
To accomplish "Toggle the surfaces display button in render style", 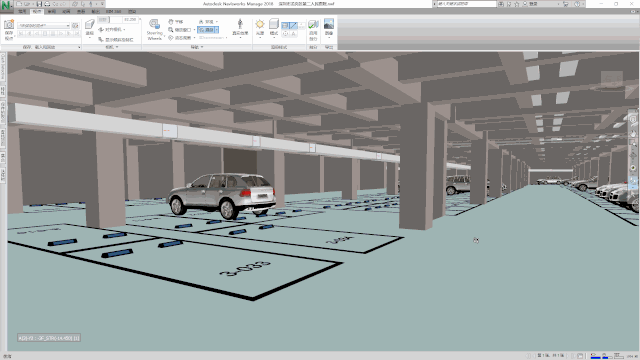I will click(x=285, y=26).
